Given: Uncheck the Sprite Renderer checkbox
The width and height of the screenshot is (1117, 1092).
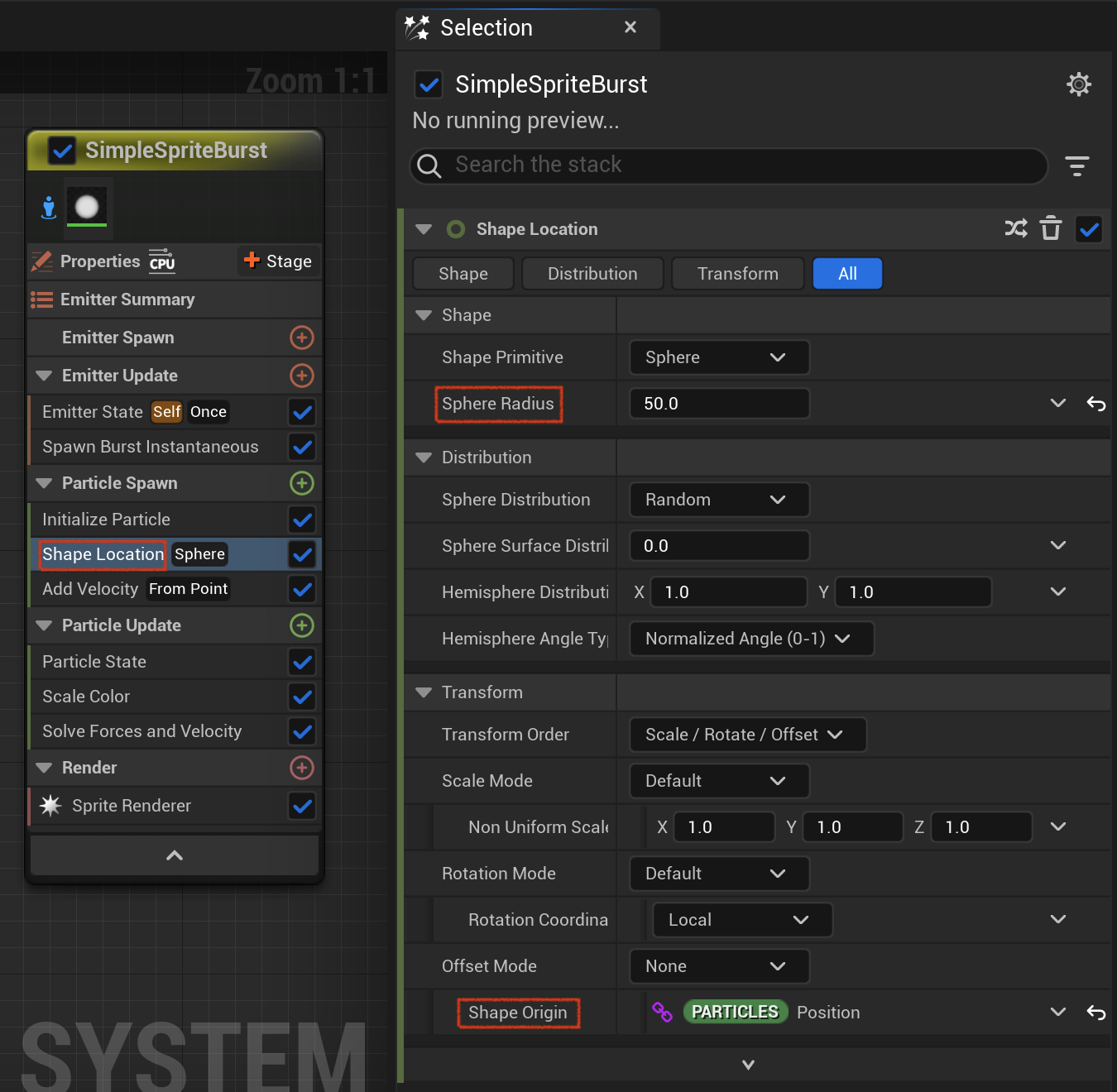Looking at the screenshot, I should 303,806.
